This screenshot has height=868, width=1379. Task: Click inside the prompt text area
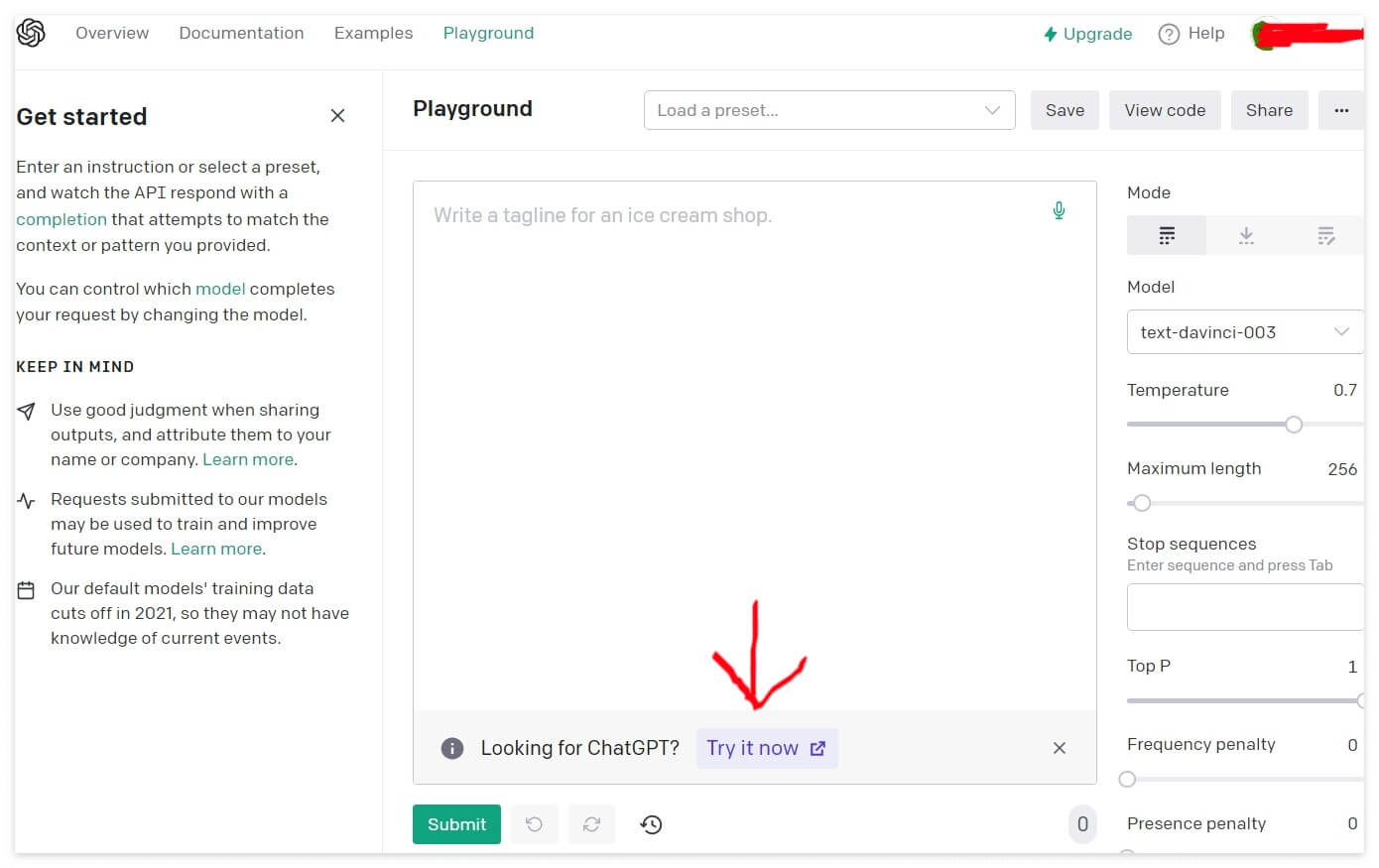pos(754,446)
